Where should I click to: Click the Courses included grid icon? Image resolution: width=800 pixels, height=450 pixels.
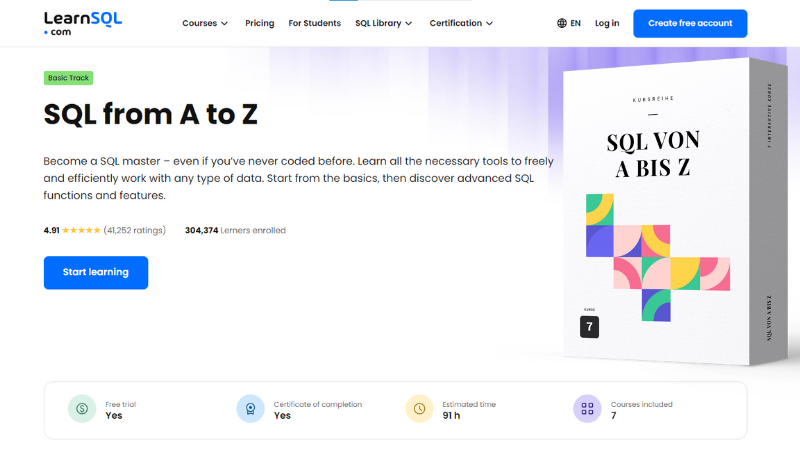point(587,409)
